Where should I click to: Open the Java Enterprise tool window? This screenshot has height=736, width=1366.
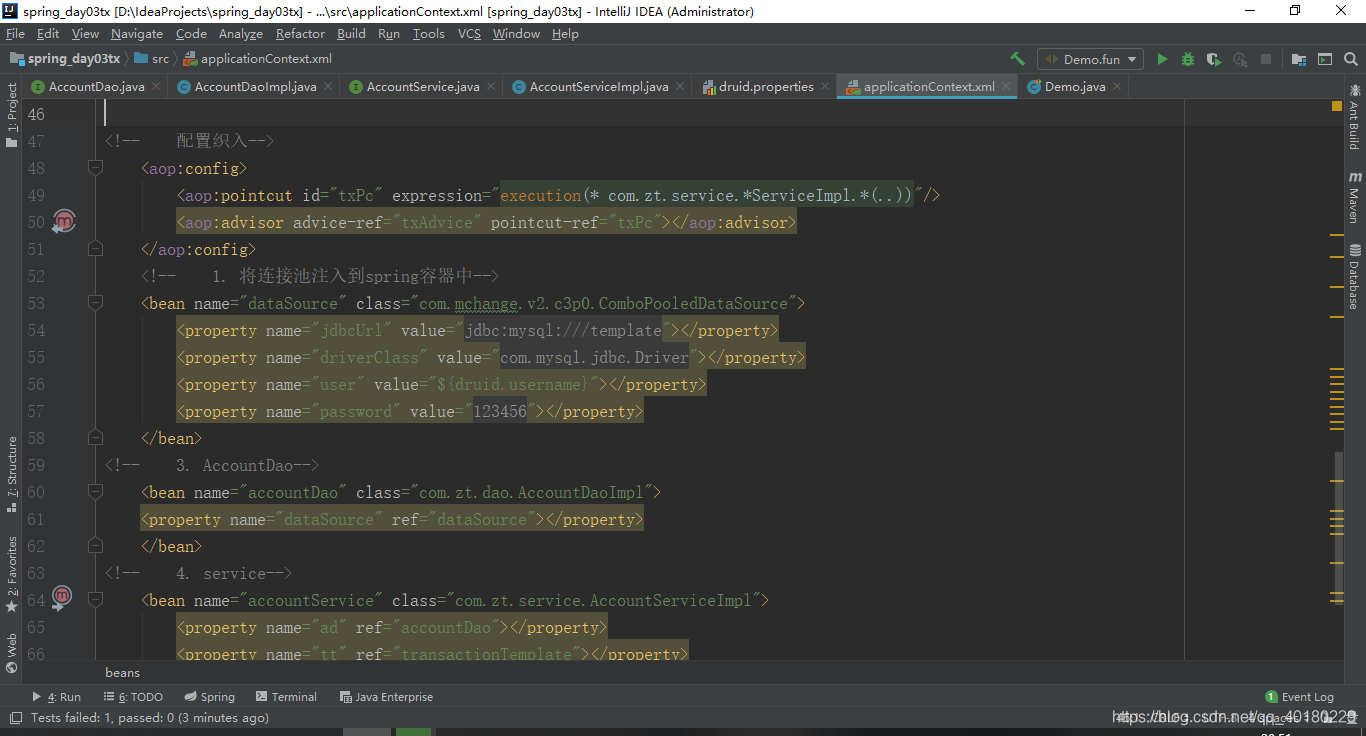(386, 697)
